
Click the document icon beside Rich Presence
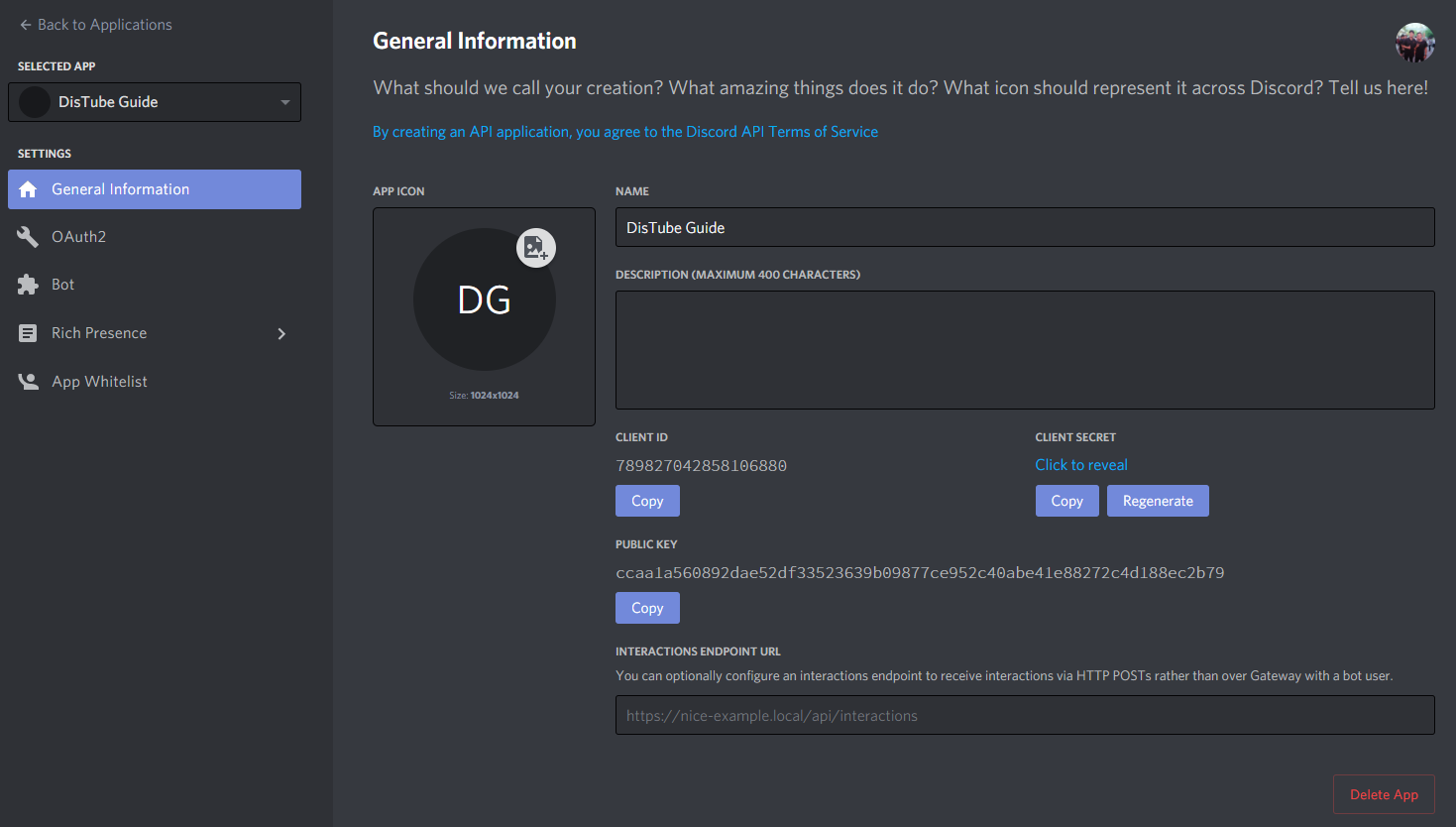[x=28, y=333]
